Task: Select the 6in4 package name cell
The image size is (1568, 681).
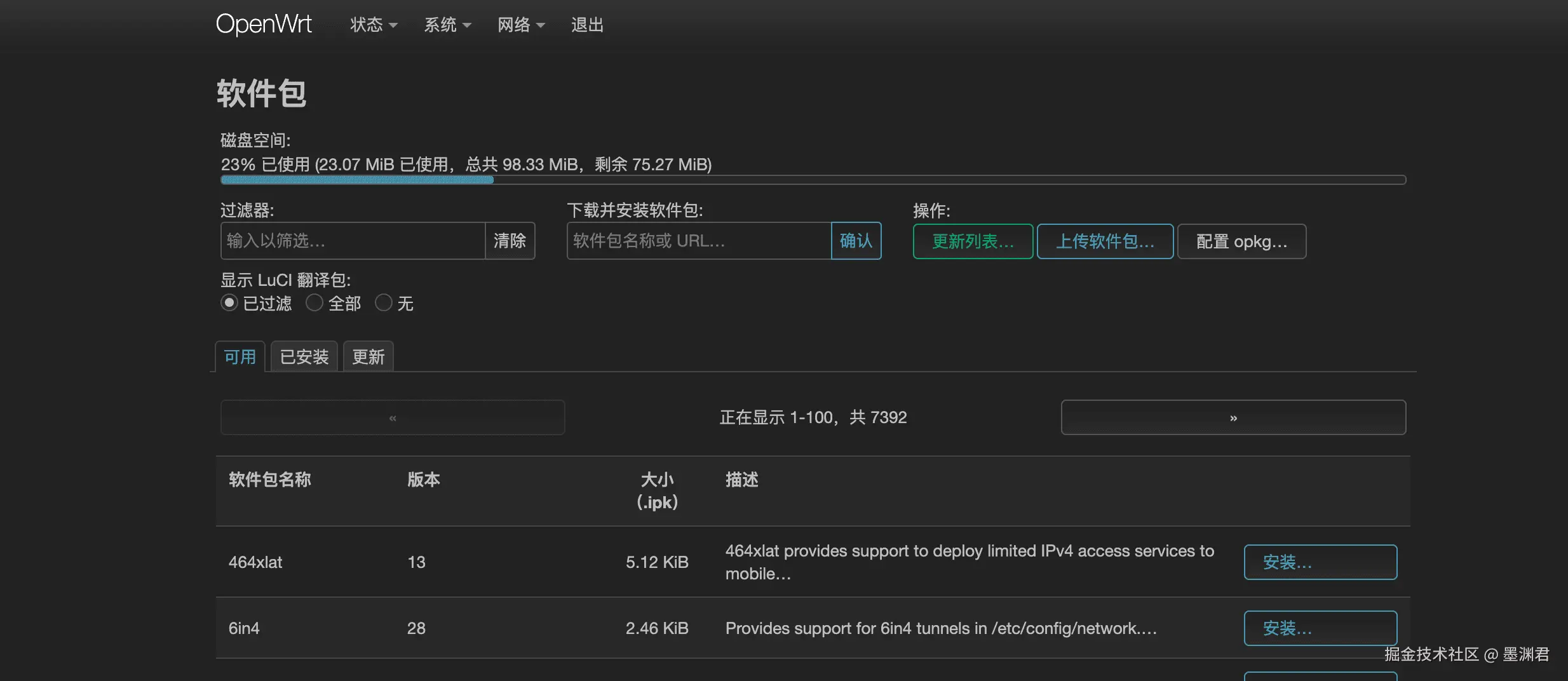Action: pos(244,628)
